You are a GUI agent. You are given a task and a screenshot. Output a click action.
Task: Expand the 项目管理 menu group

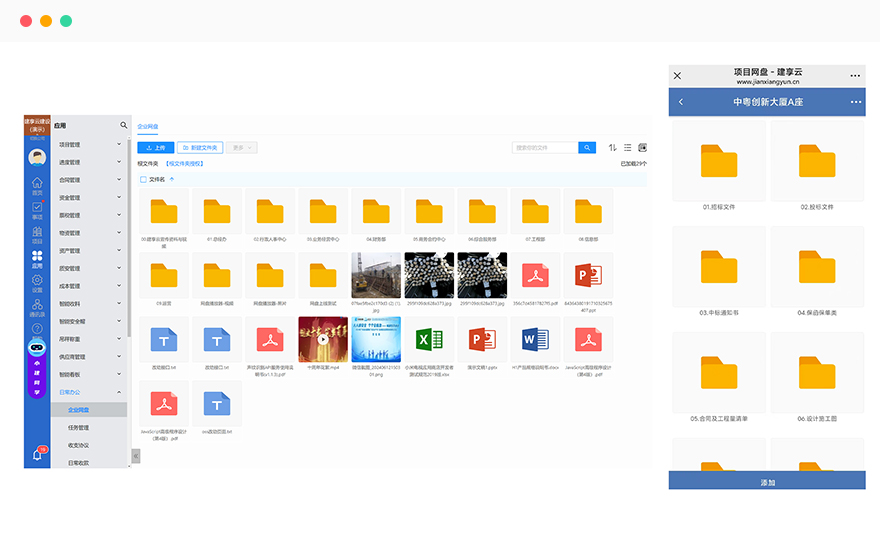[90, 145]
